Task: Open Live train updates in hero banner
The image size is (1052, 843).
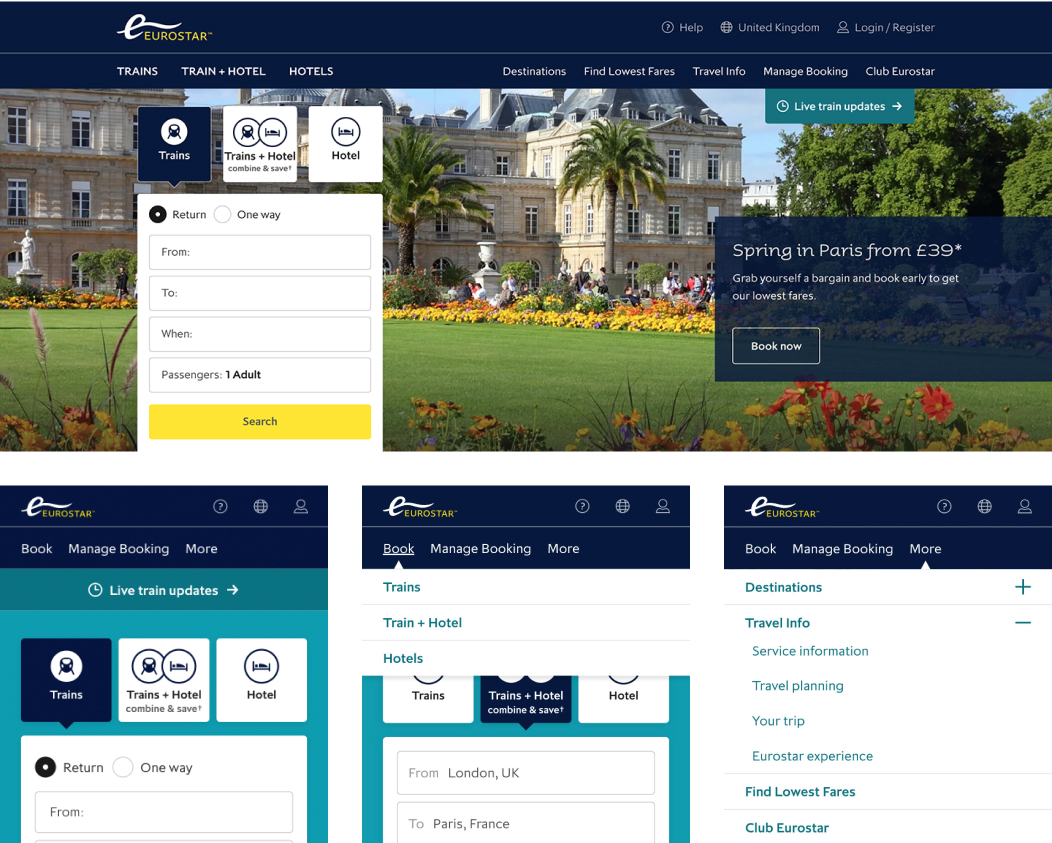Action: pyautogui.click(x=839, y=106)
